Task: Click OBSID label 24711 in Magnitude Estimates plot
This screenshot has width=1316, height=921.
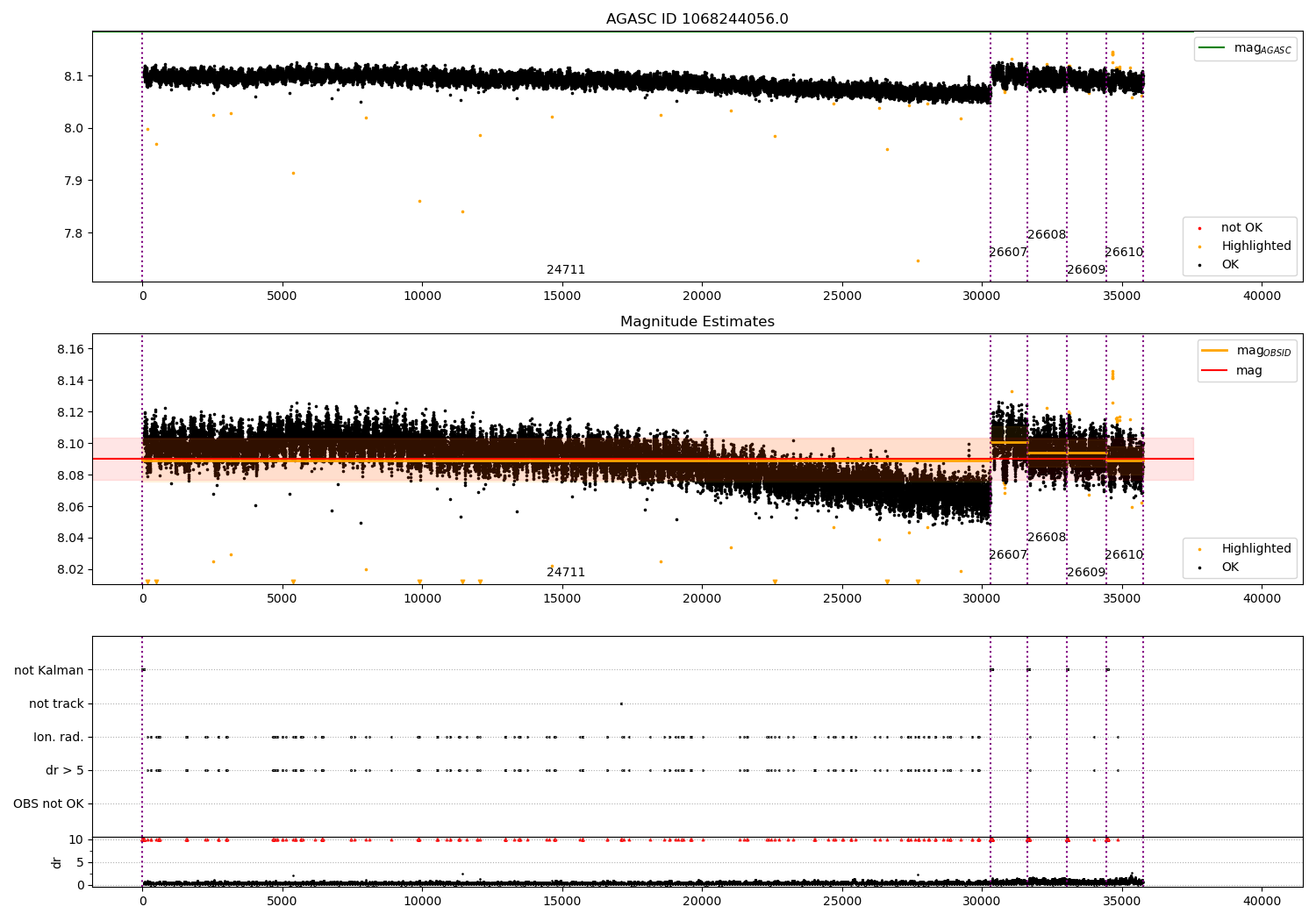Action: click(x=566, y=573)
